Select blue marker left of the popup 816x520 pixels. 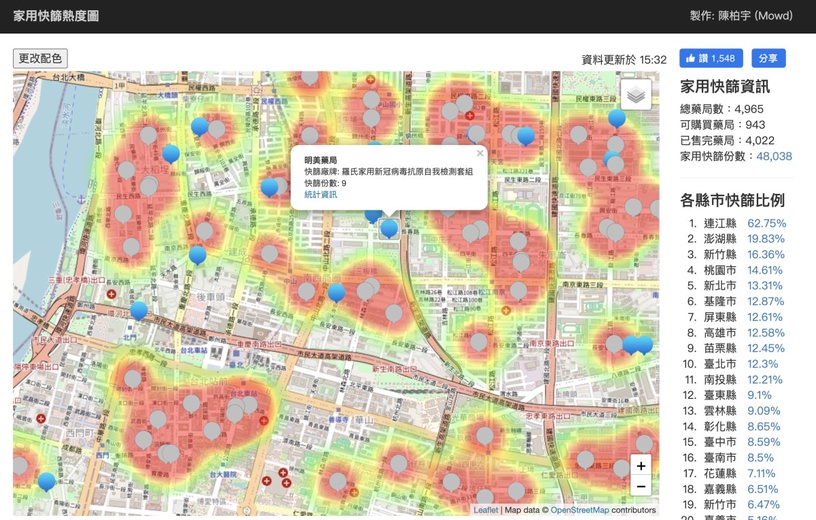[269, 187]
